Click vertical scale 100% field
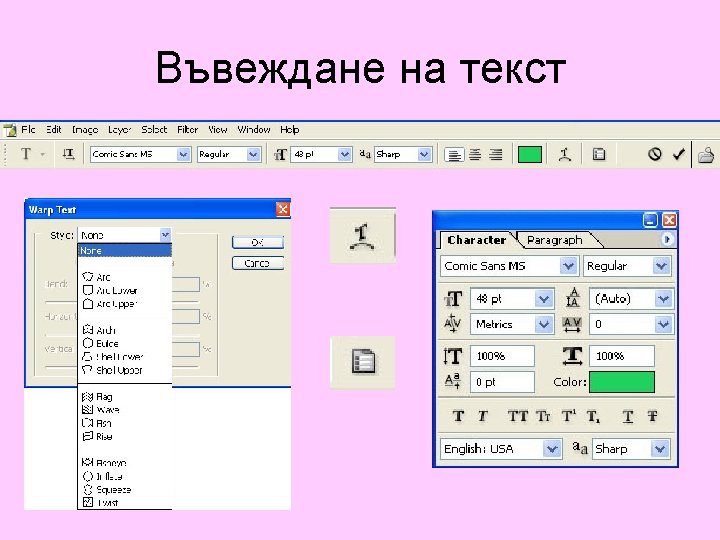Image resolution: width=720 pixels, height=540 pixels. tap(502, 356)
